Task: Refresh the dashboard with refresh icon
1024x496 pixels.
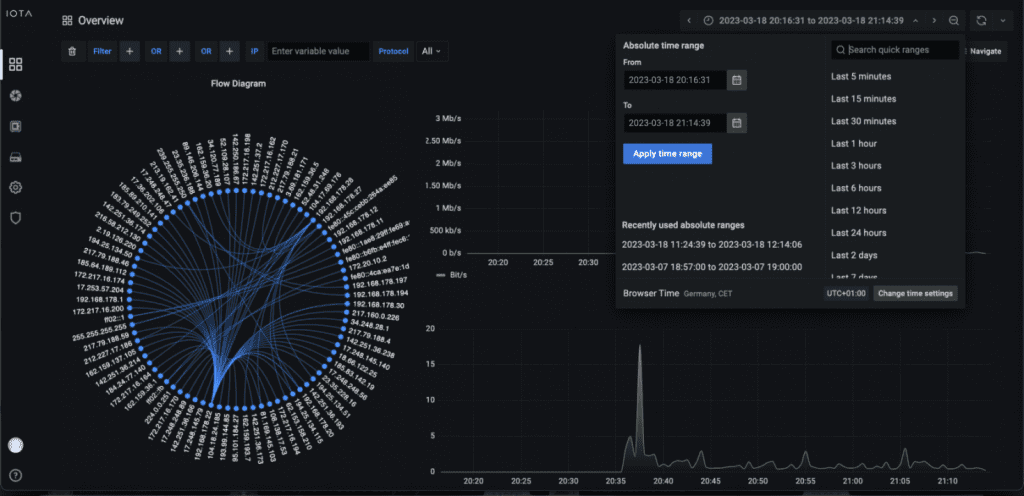Action: [981, 20]
